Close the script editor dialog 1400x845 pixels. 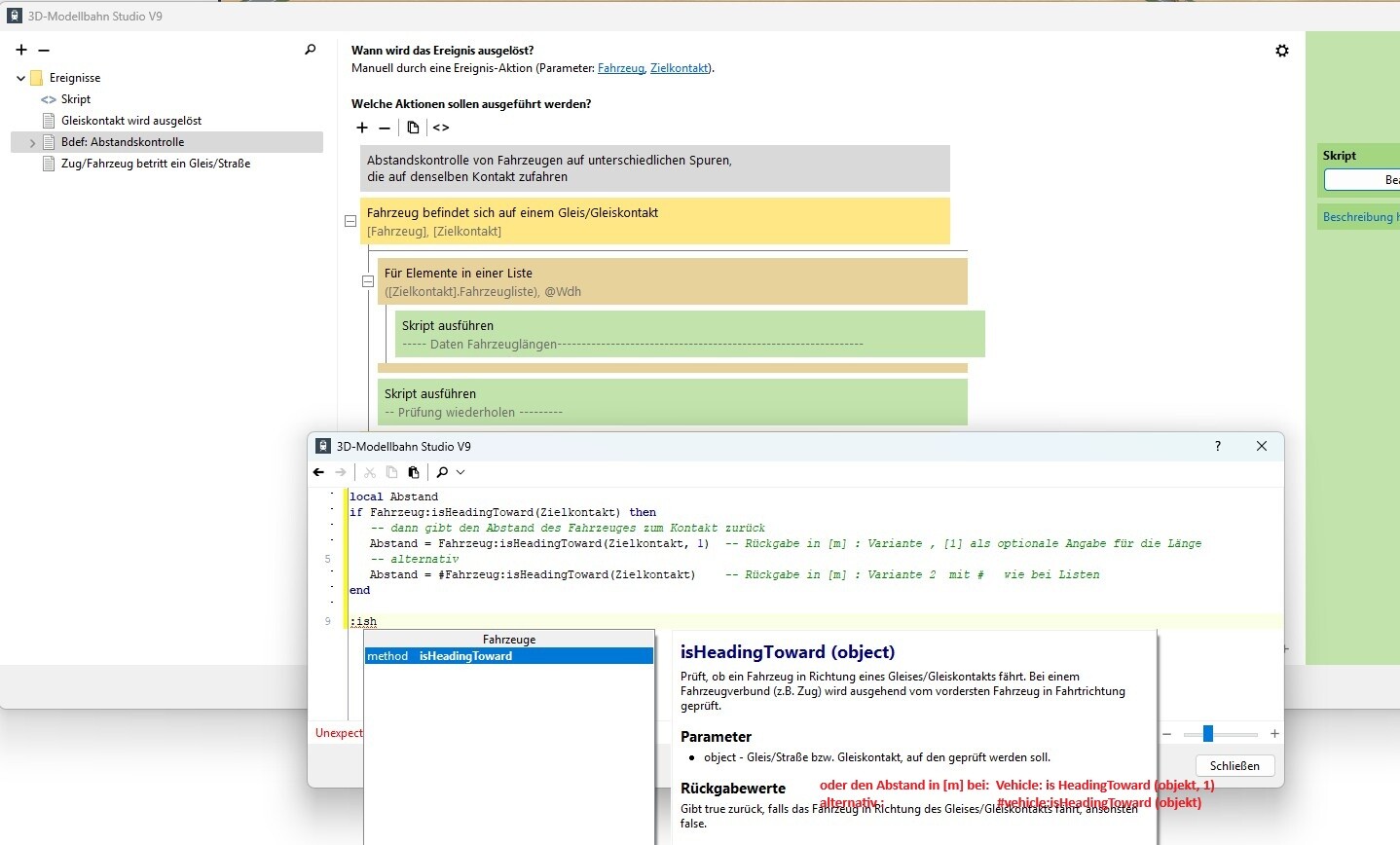coord(1262,446)
